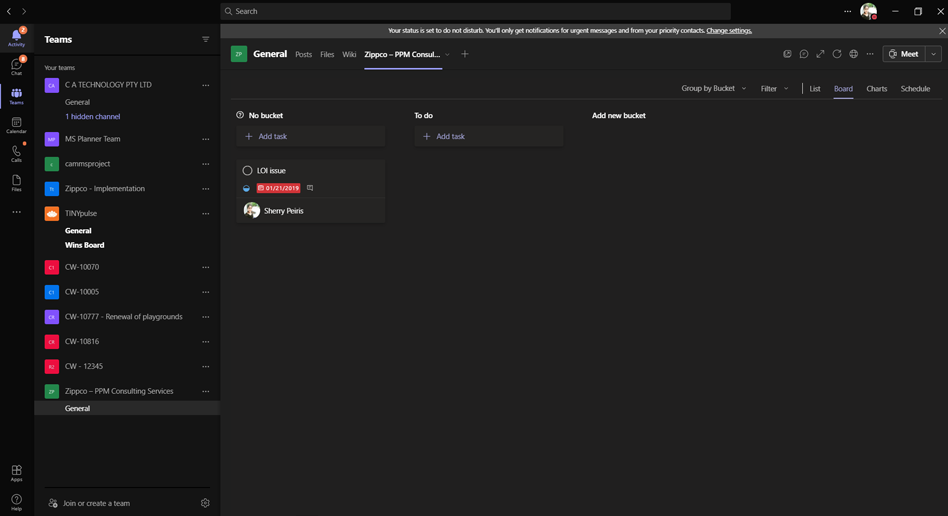The width and height of the screenshot is (948, 516).
Task: Open the LOI issue task card title
Action: pyautogui.click(x=271, y=171)
